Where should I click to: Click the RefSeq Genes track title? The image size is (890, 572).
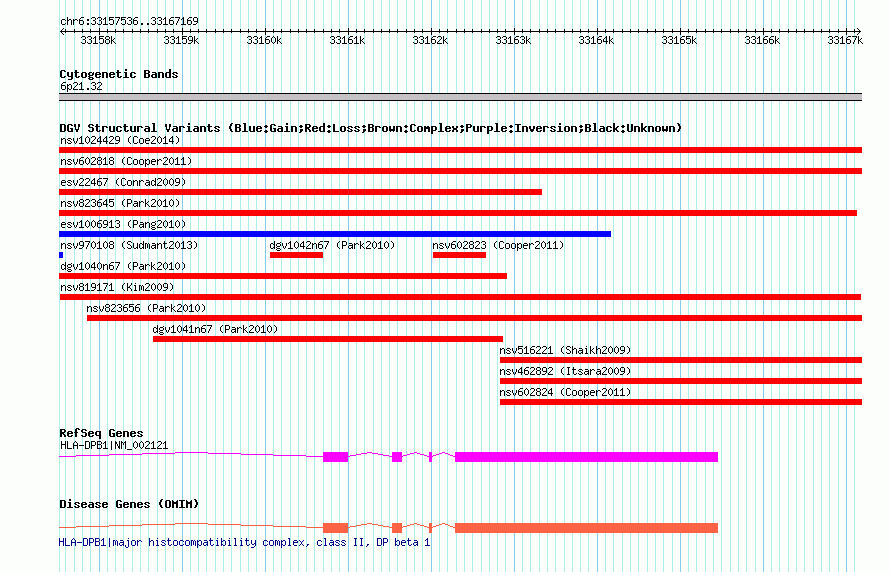pos(101,433)
